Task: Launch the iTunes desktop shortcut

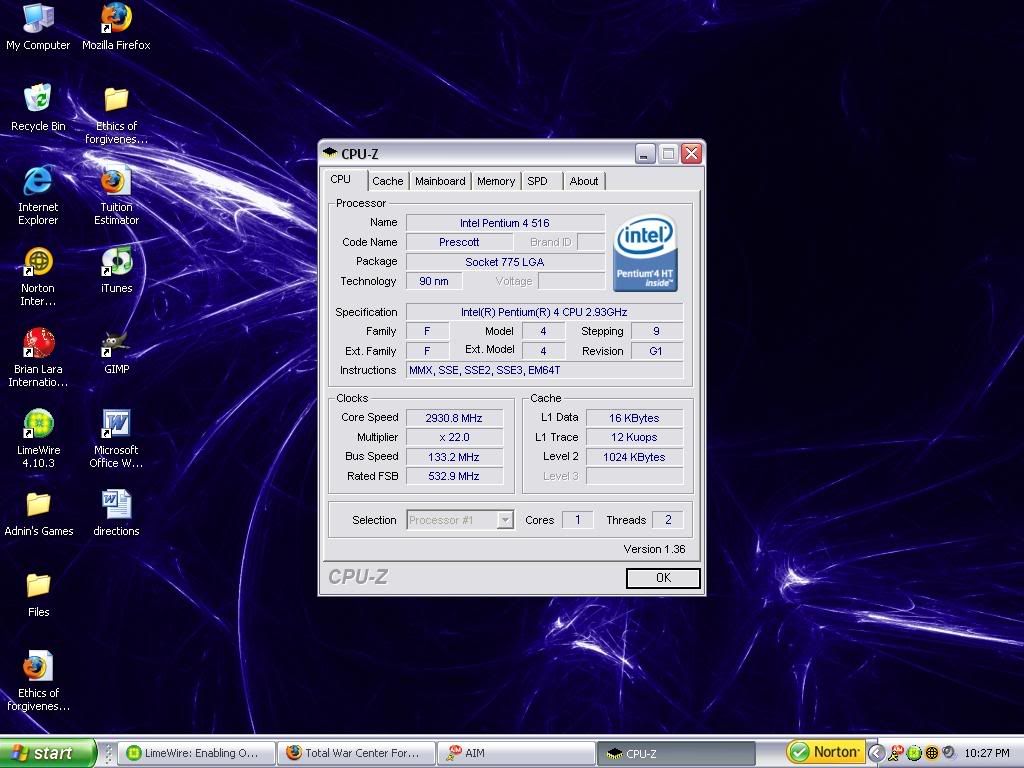Action: [x=116, y=263]
